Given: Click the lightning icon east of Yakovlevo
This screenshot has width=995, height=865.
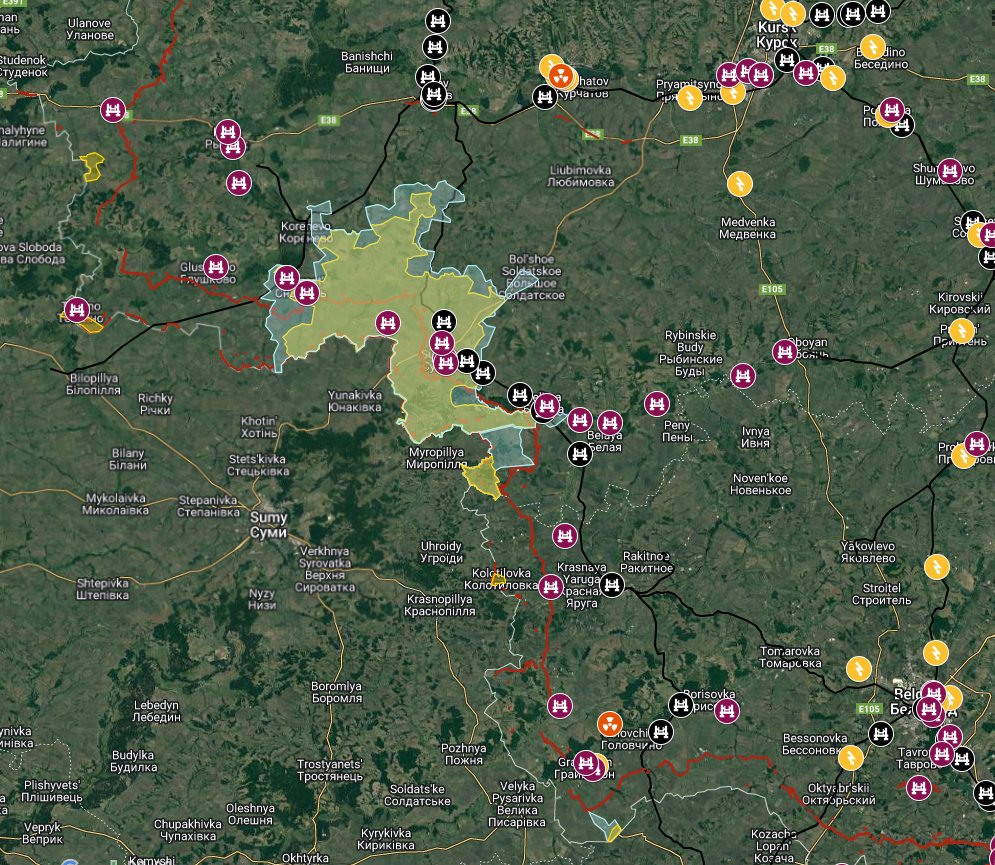Looking at the screenshot, I should point(937,567).
